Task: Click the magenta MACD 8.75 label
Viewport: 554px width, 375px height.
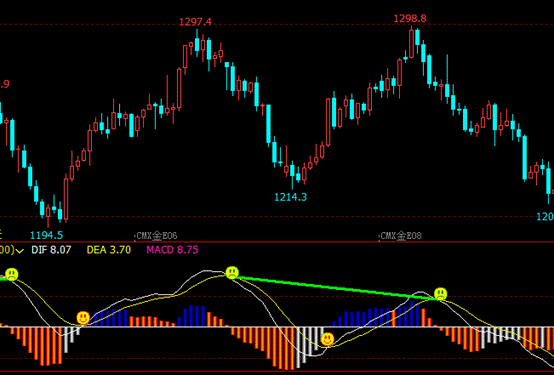Action: (x=172, y=250)
